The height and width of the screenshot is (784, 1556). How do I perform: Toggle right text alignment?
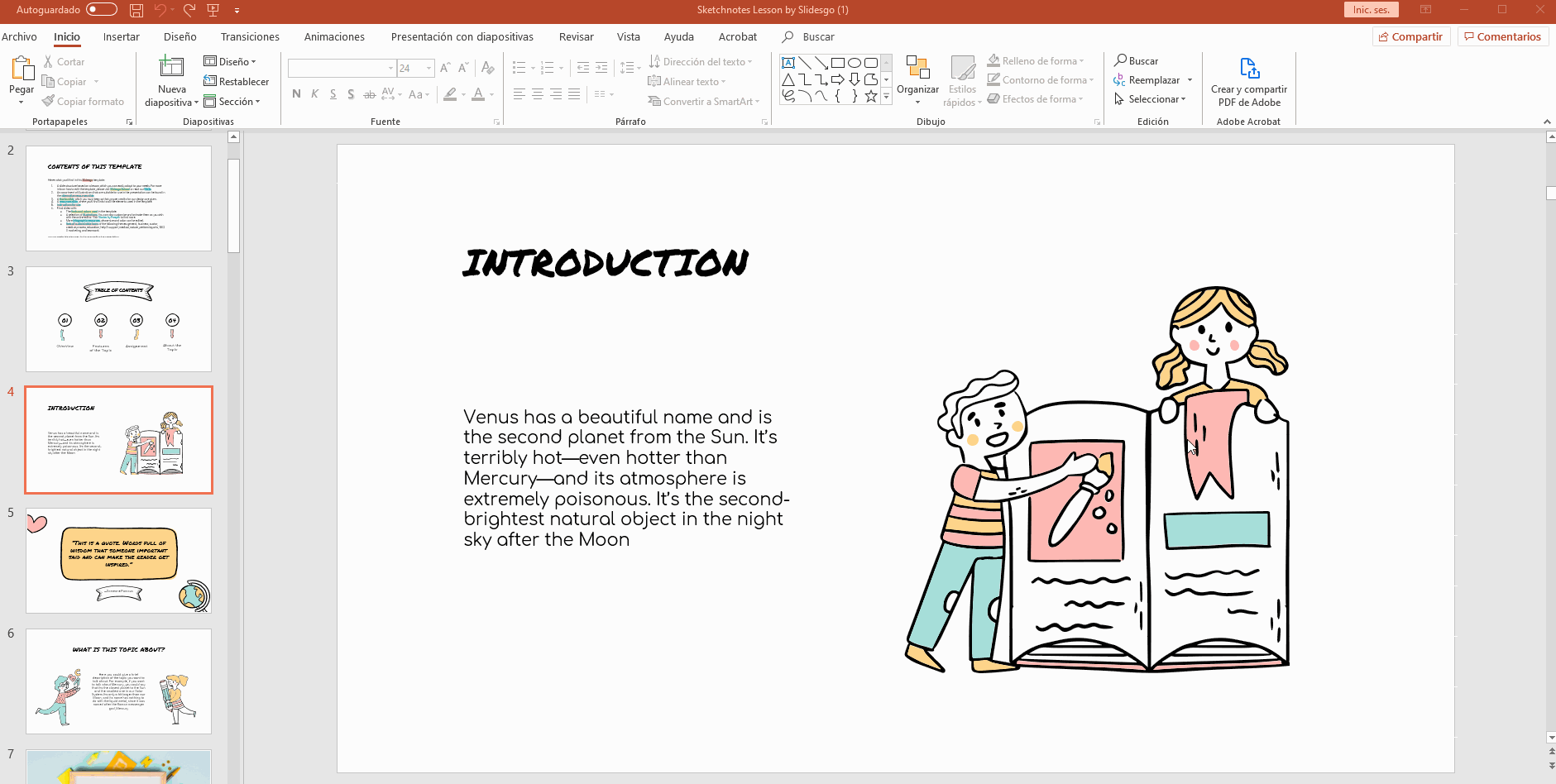[556, 94]
